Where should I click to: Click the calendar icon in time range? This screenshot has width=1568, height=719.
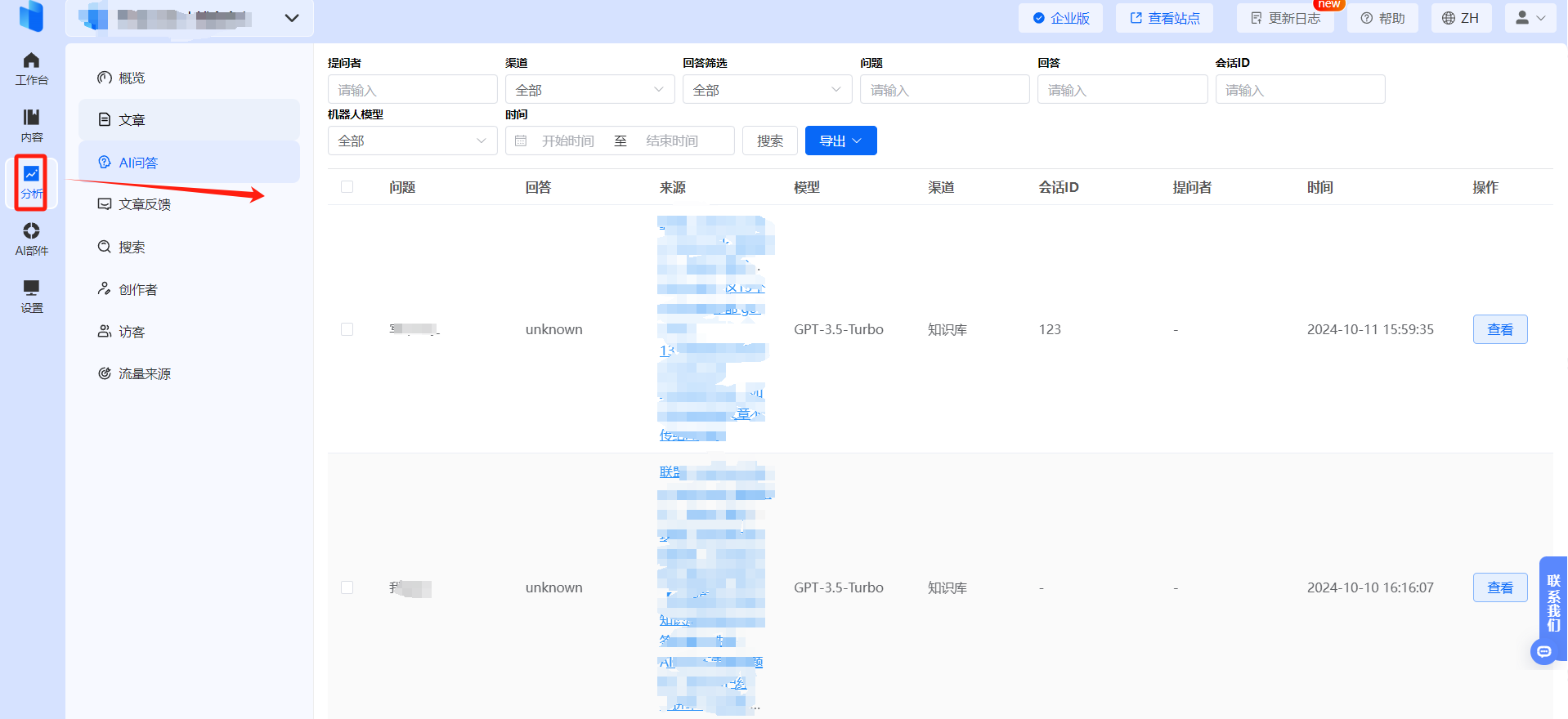[521, 141]
